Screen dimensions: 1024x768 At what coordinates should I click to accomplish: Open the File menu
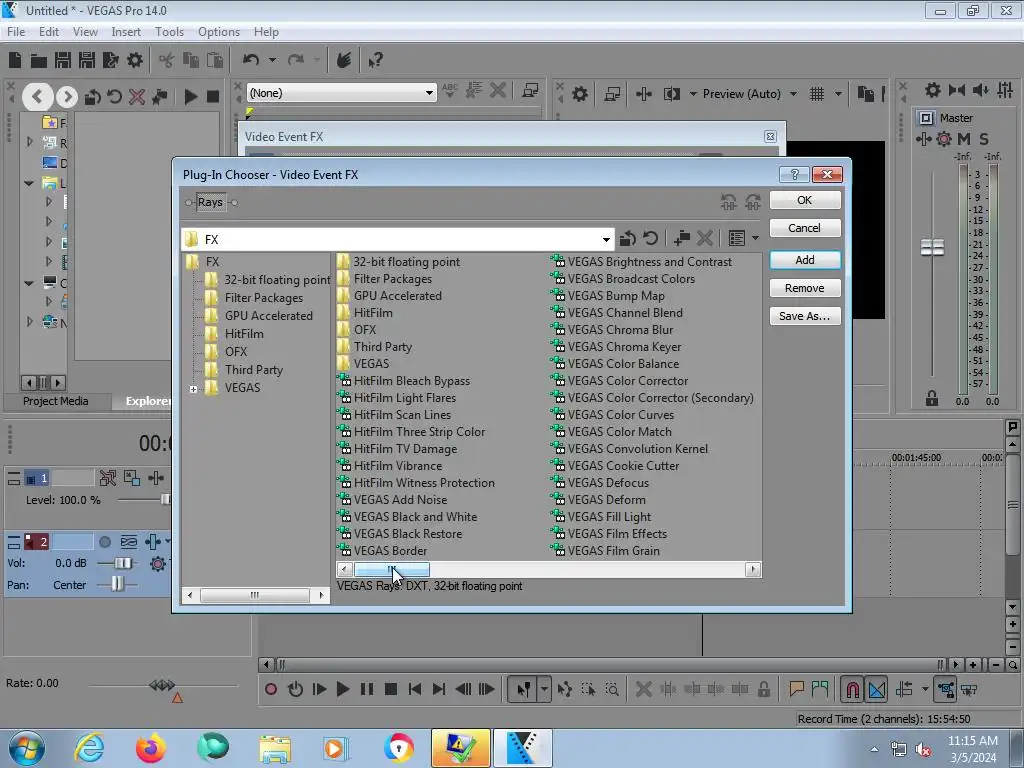(16, 31)
